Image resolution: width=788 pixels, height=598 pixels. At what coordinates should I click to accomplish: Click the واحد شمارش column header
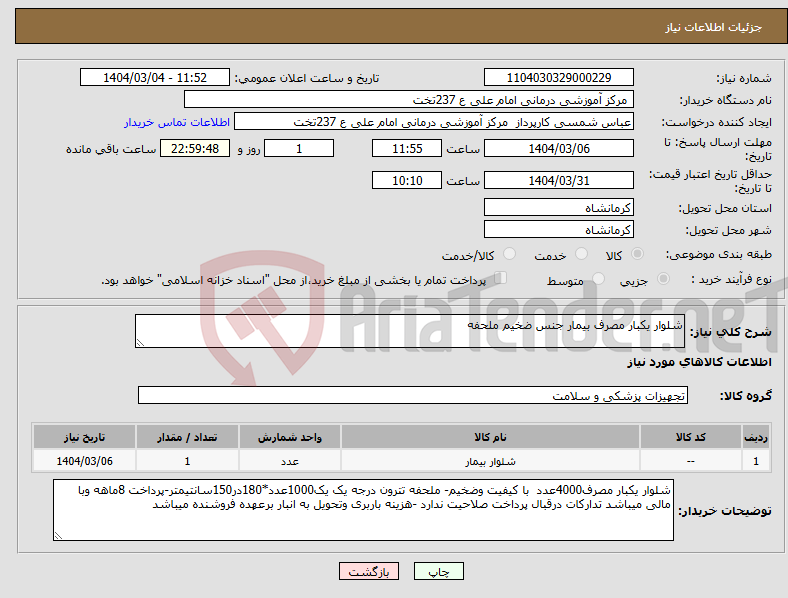coord(290,437)
